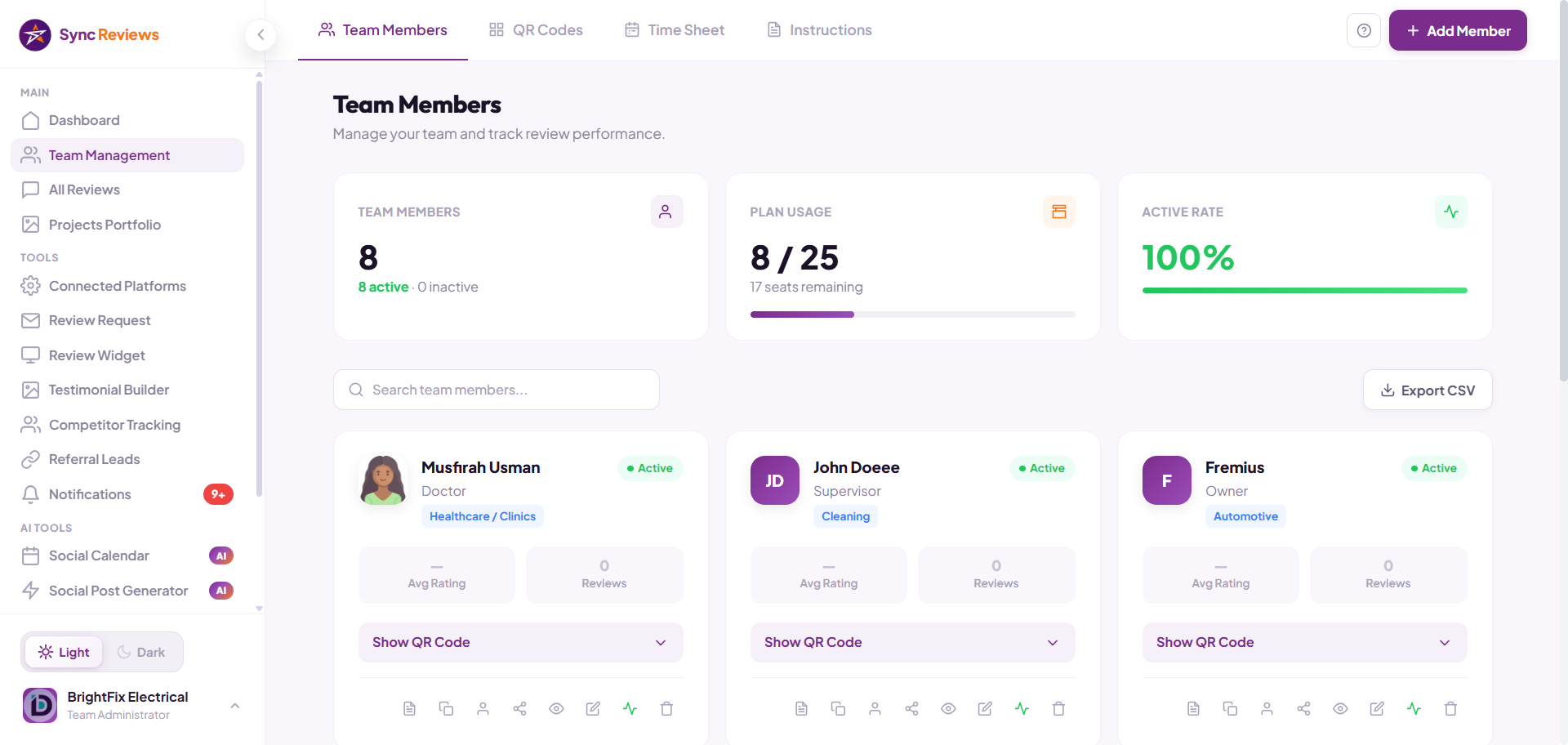Toggle activity status icon for John Doeee
Image resolution: width=1568 pixels, height=745 pixels.
pos(1022,708)
